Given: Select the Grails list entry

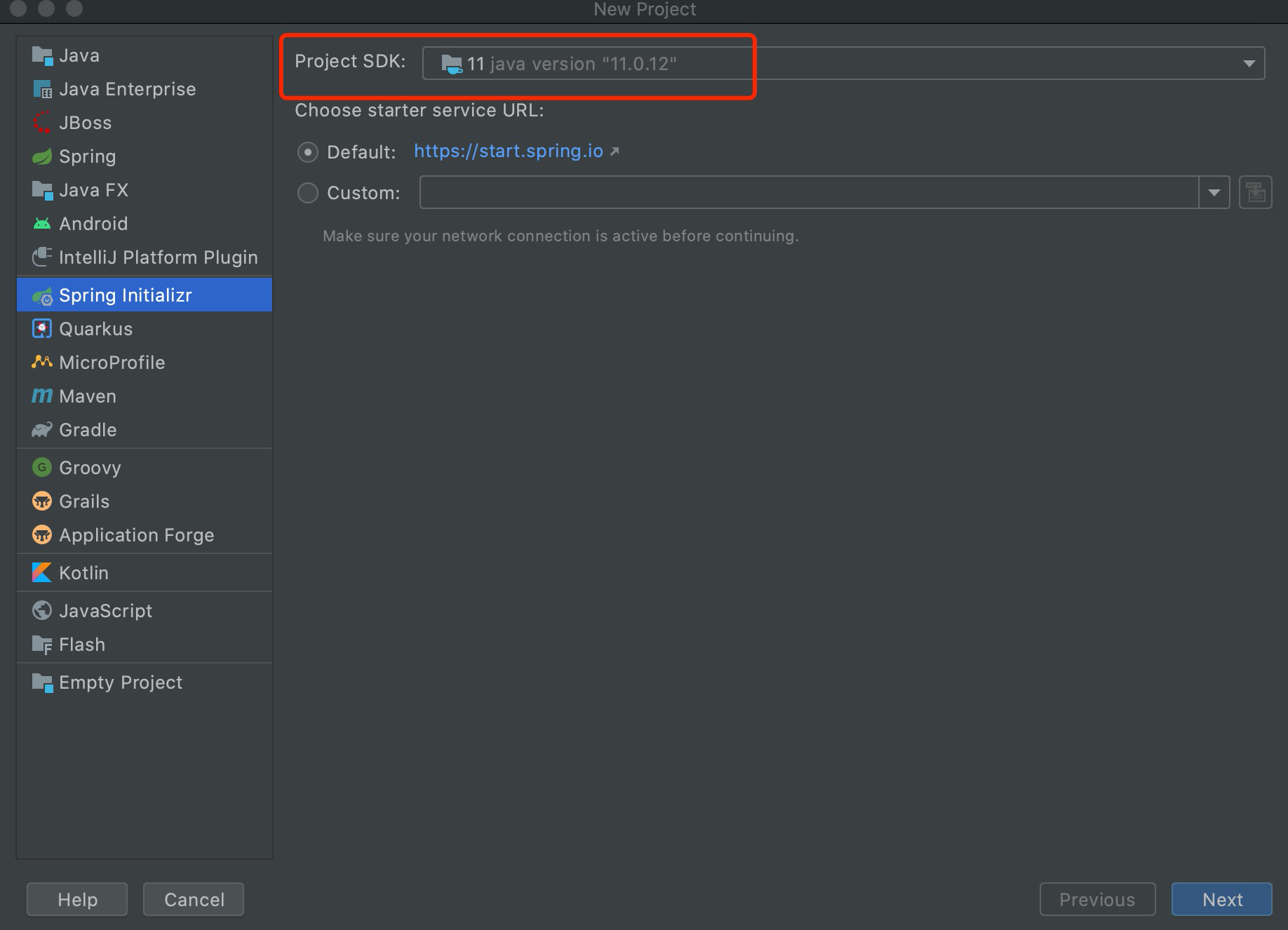Looking at the screenshot, I should click(x=145, y=501).
